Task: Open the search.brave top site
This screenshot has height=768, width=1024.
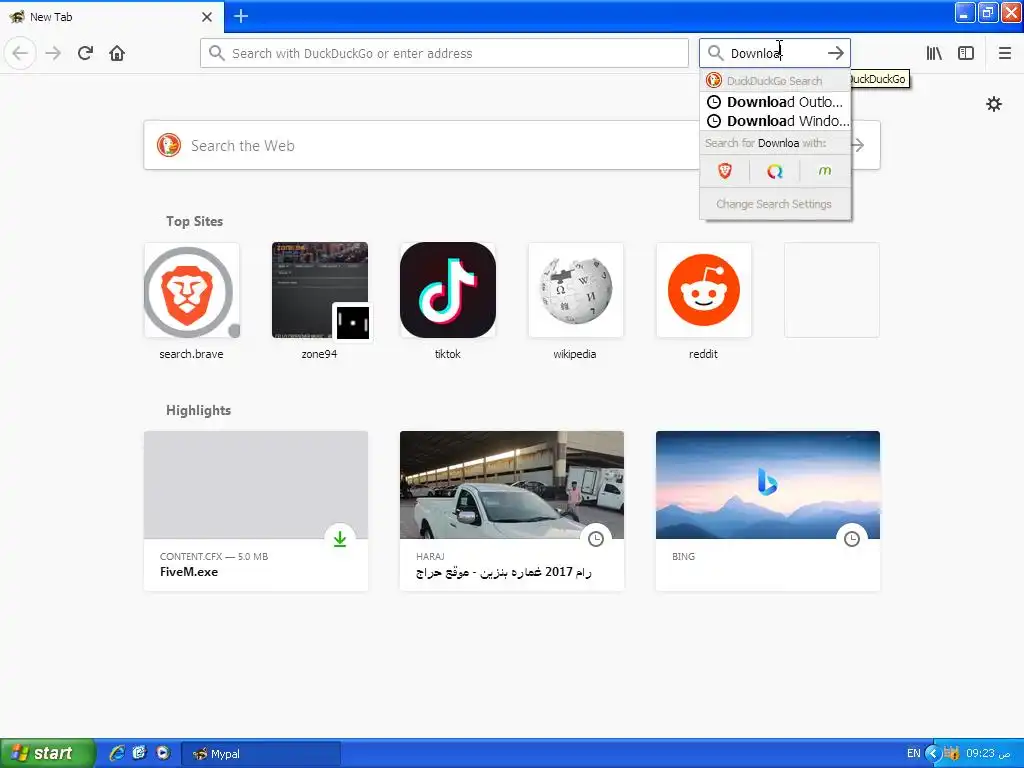Action: tap(191, 290)
